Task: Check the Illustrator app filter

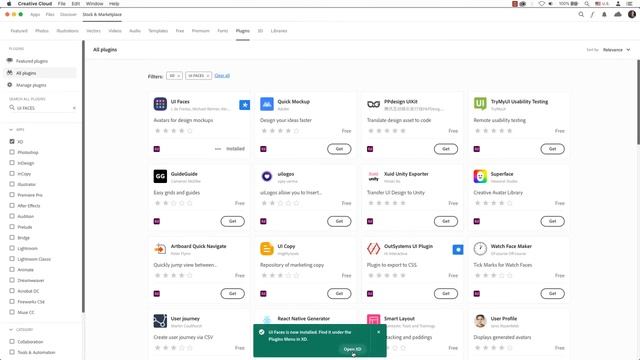Action: pyautogui.click(x=12, y=184)
